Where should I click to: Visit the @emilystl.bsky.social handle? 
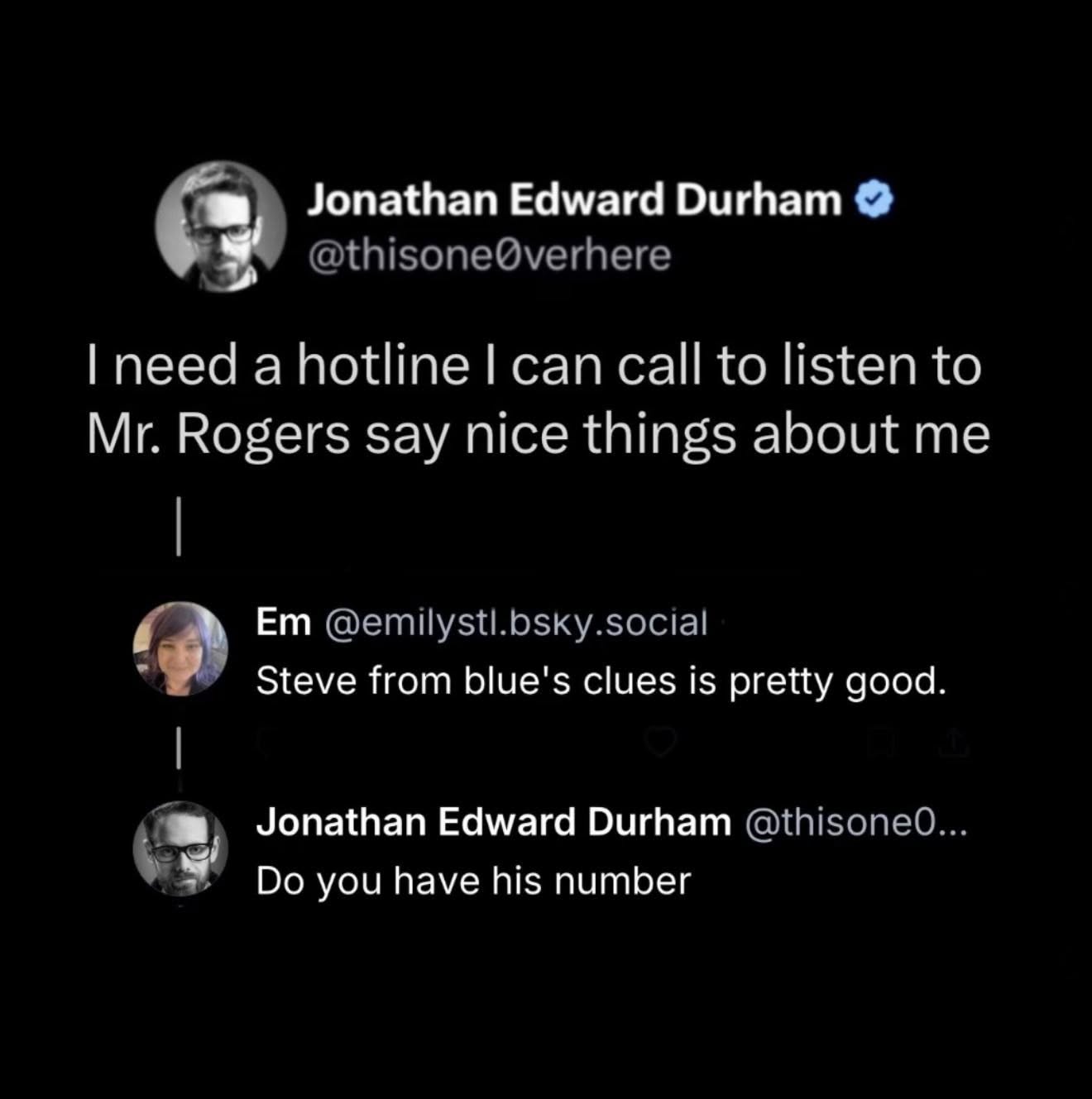(517, 623)
